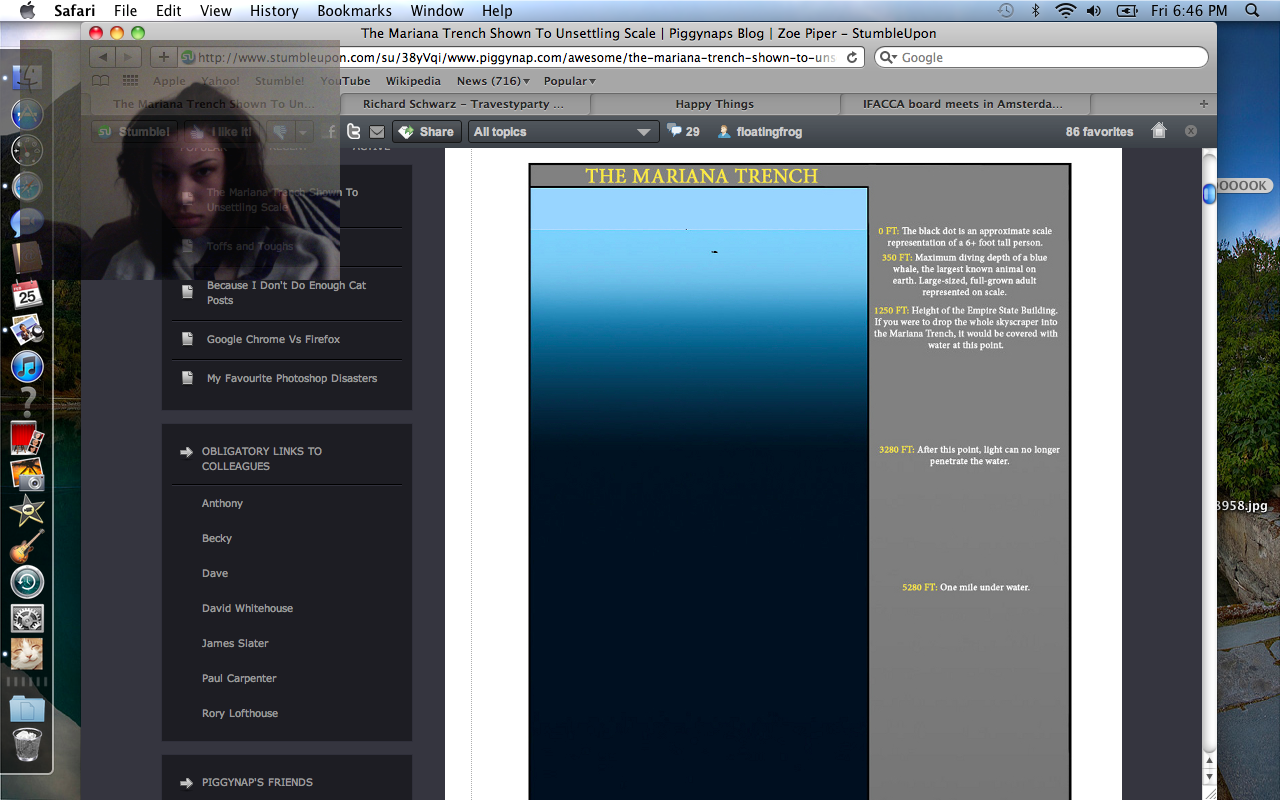Switch to the Happy Things tab
Screen dimensions: 1280x800
point(714,104)
